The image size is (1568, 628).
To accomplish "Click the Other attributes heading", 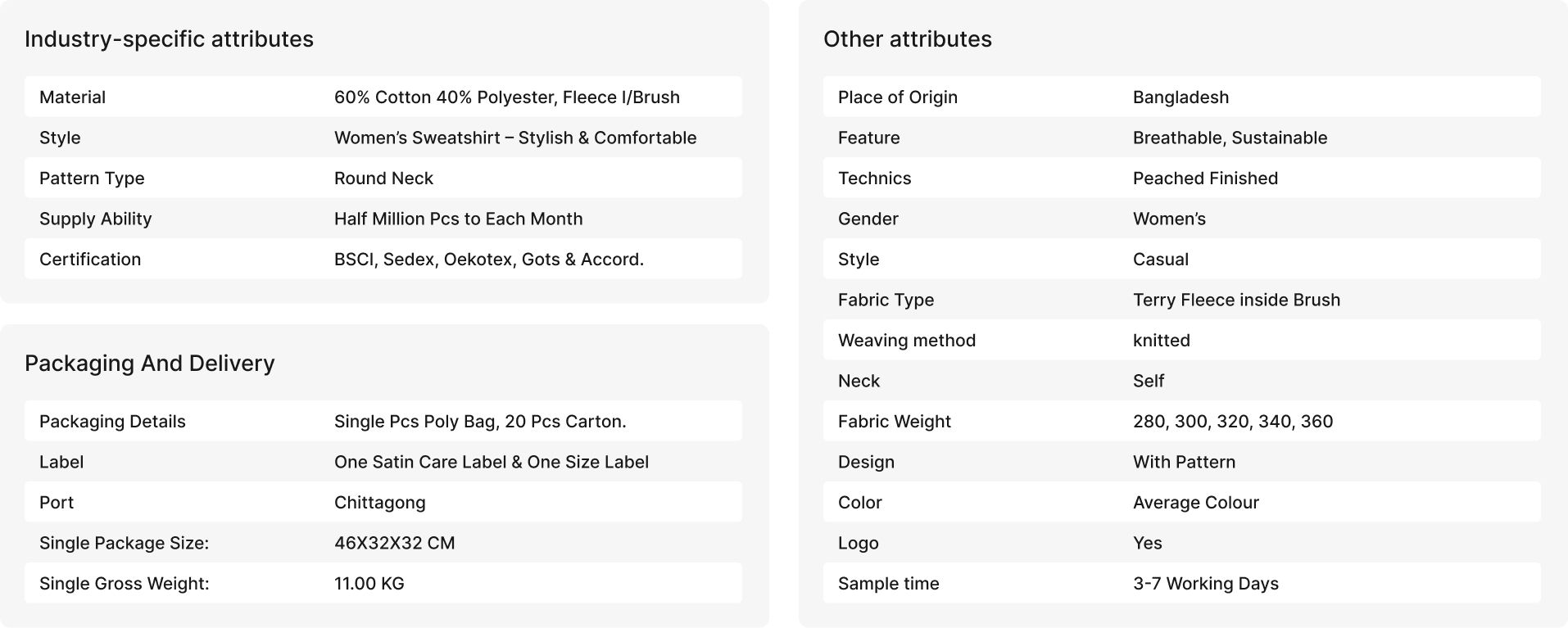I will 907,39.
